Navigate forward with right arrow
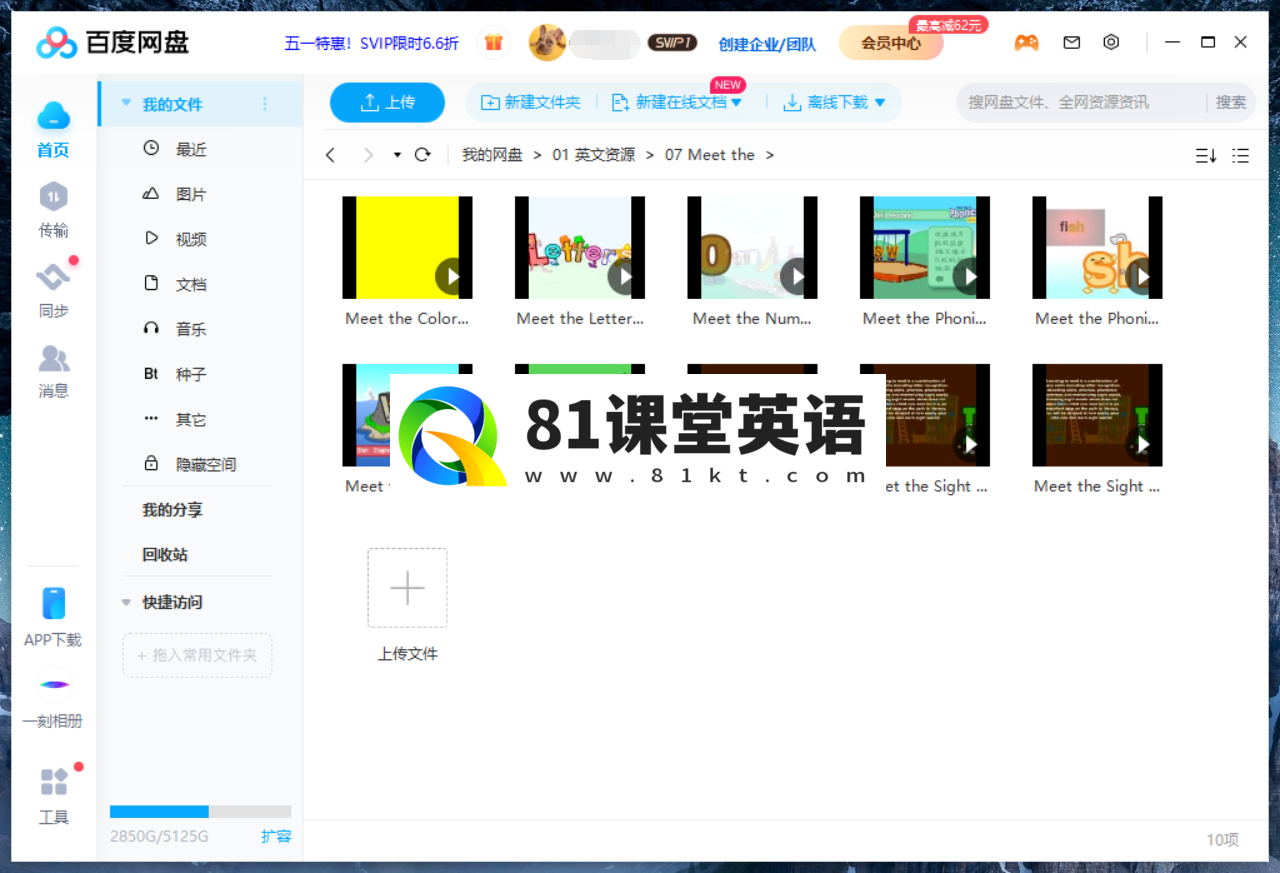 [x=368, y=155]
